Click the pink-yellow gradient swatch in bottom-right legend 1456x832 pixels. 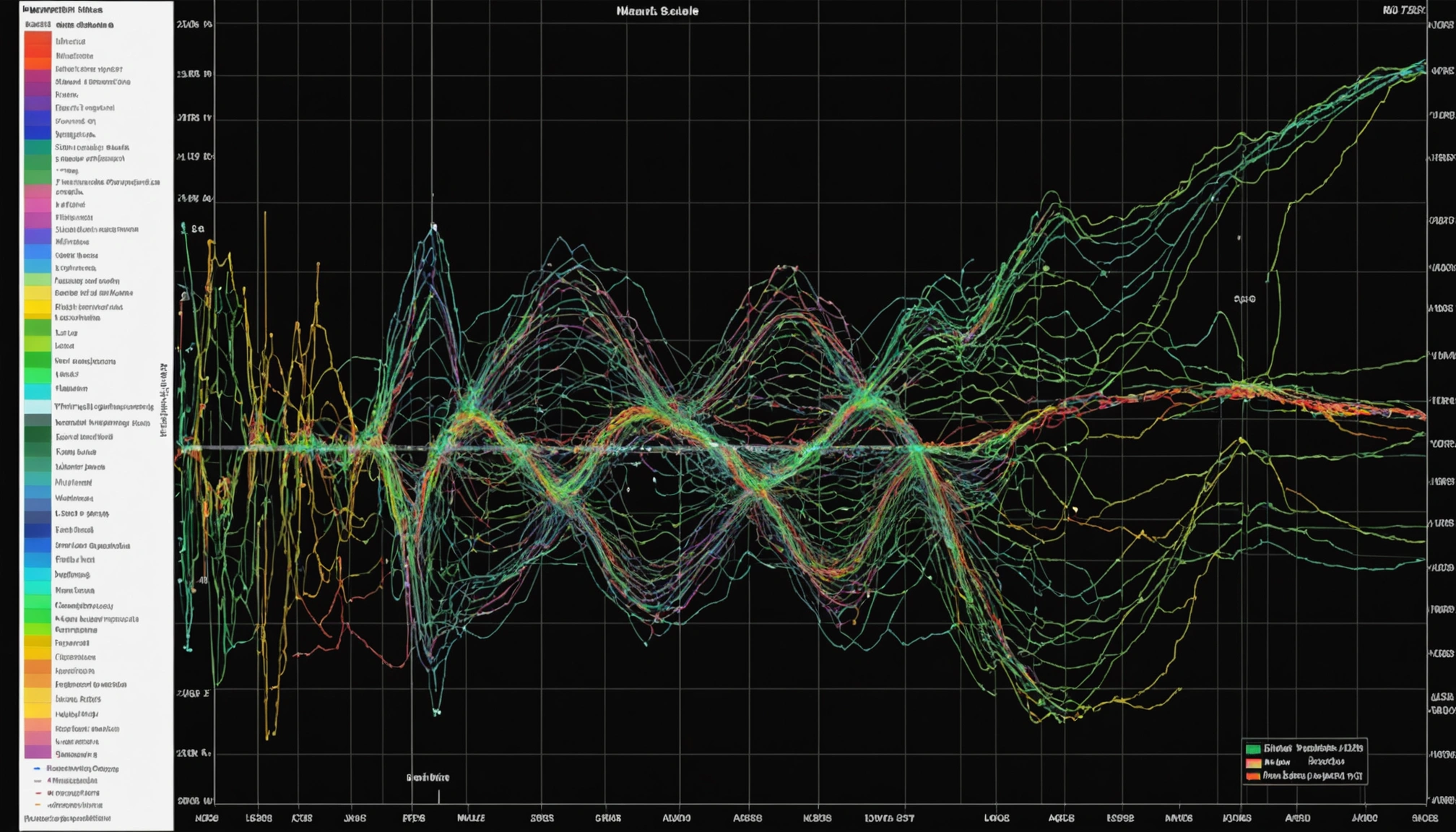coord(1253,763)
